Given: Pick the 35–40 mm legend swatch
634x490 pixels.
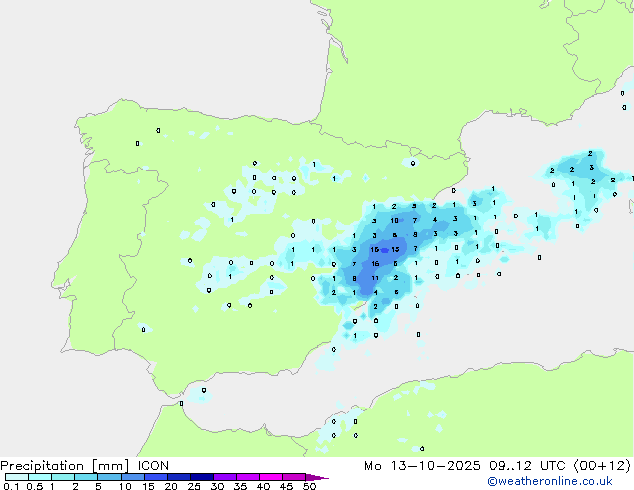Looking at the screenshot, I should pyautogui.click(x=248, y=477).
